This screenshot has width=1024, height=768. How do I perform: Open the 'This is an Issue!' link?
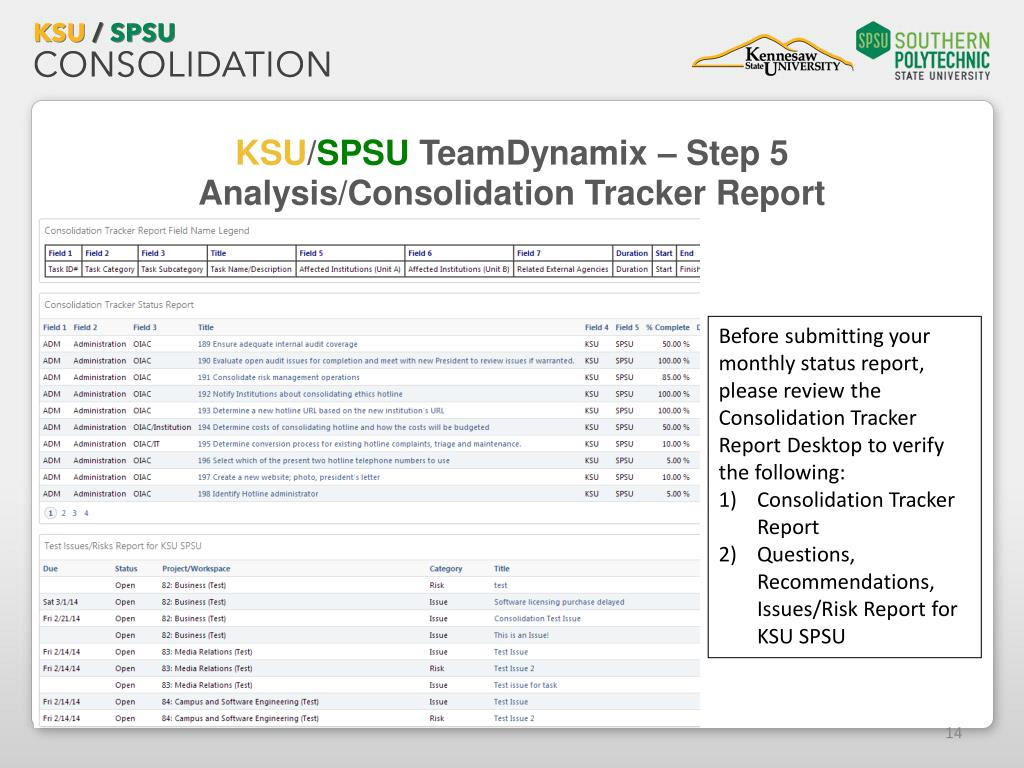point(521,635)
